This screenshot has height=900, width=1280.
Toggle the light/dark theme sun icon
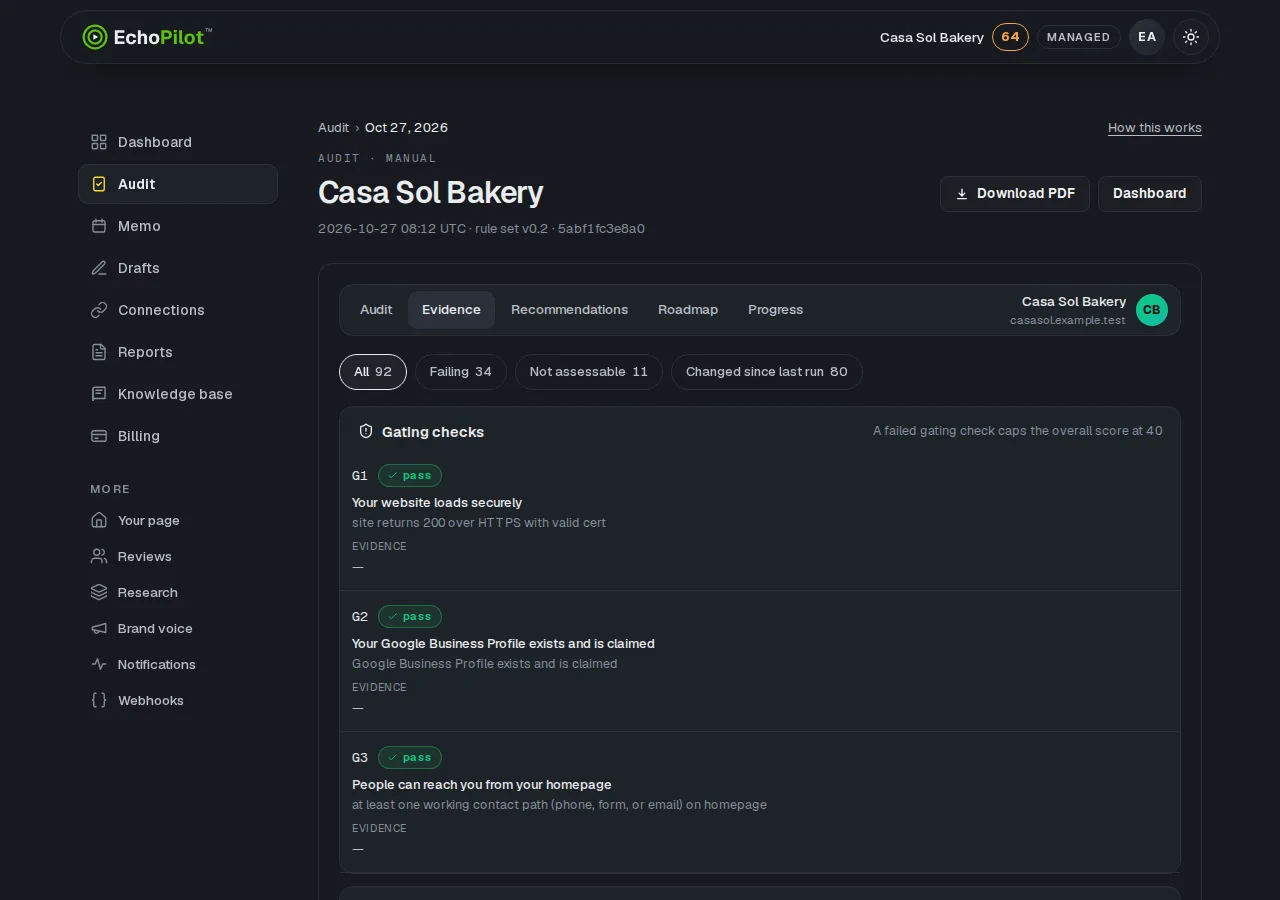(1191, 37)
